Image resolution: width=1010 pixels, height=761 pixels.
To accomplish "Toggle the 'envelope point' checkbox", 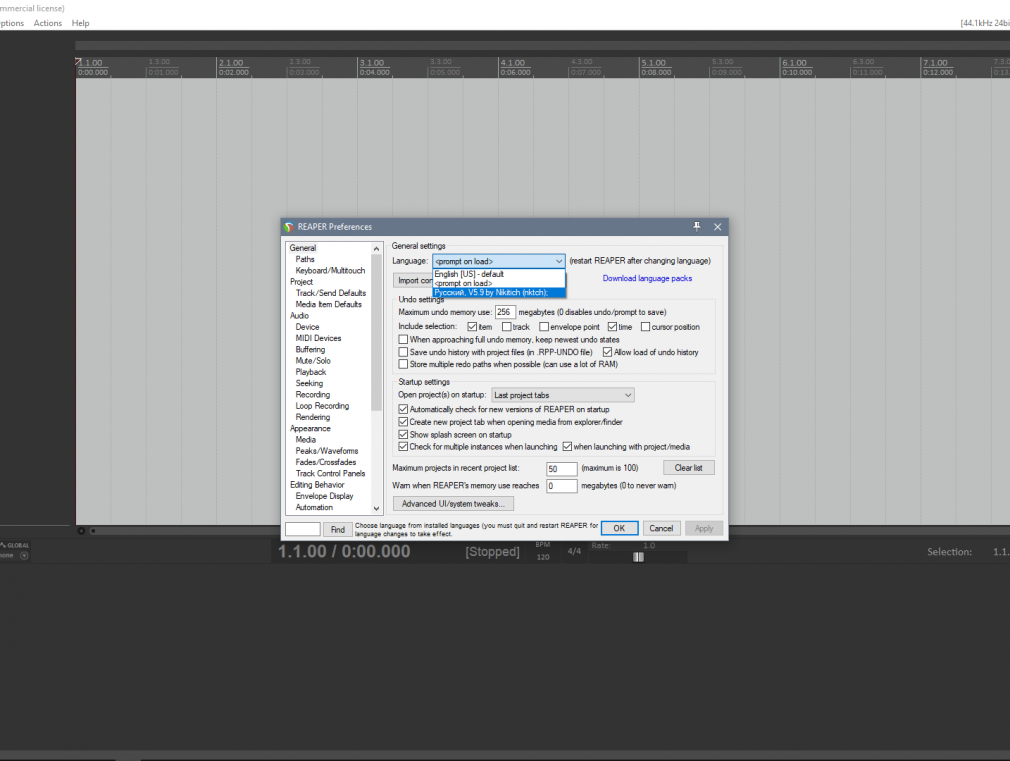I will [x=544, y=327].
